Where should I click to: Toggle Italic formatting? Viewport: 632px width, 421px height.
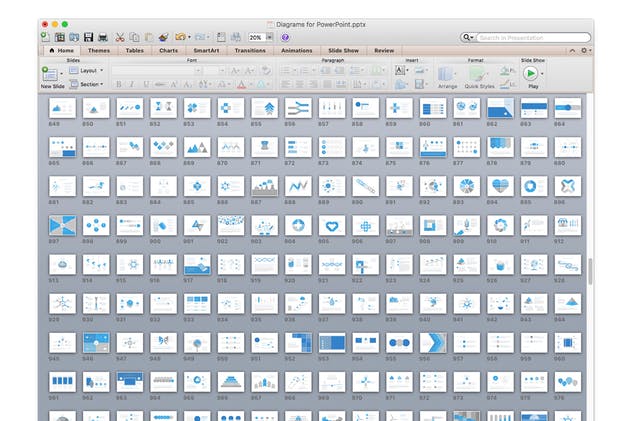click(132, 85)
